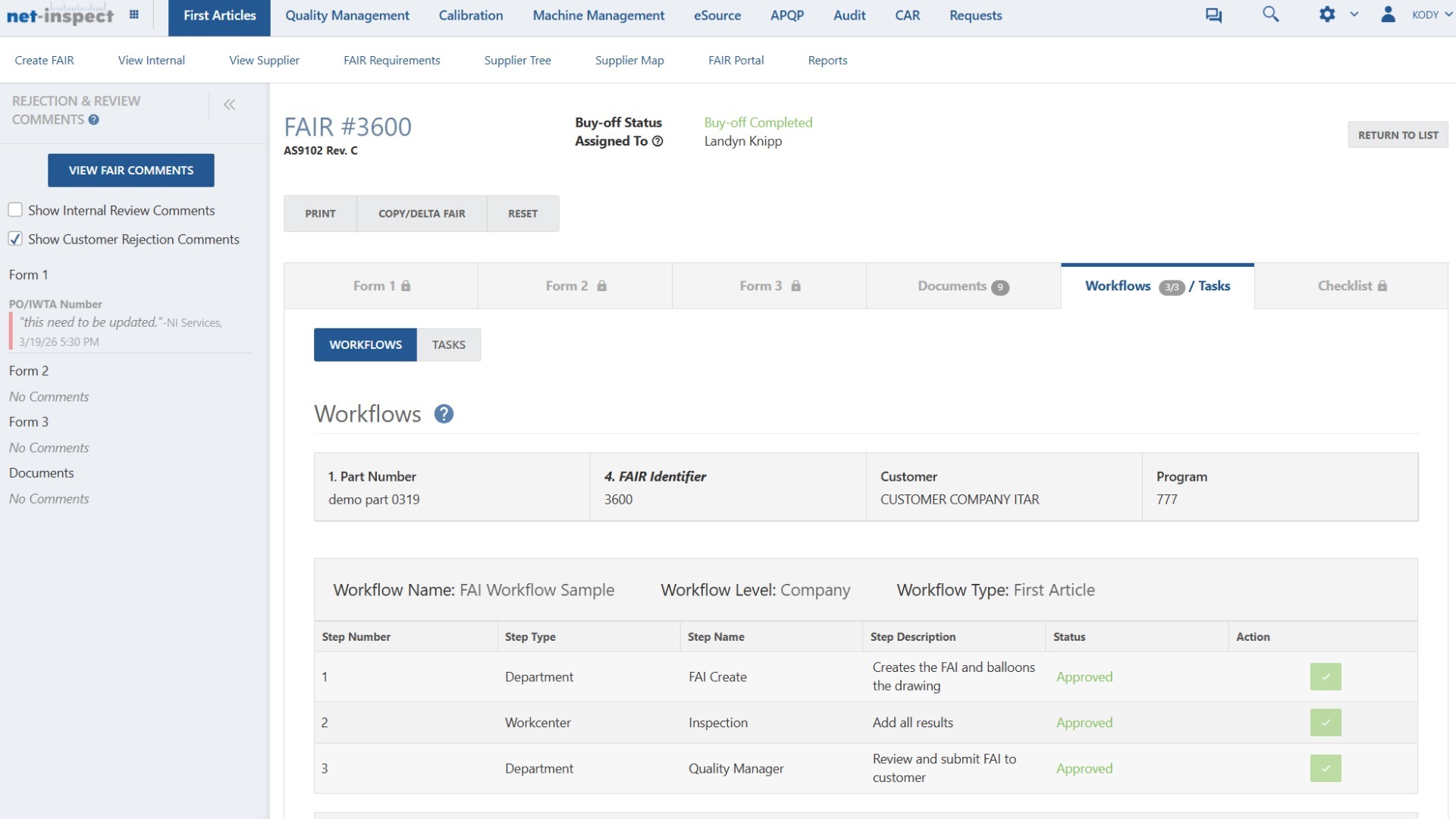
Task: Click the green approval checkmark for FAI Create step
Action: tap(1324, 676)
